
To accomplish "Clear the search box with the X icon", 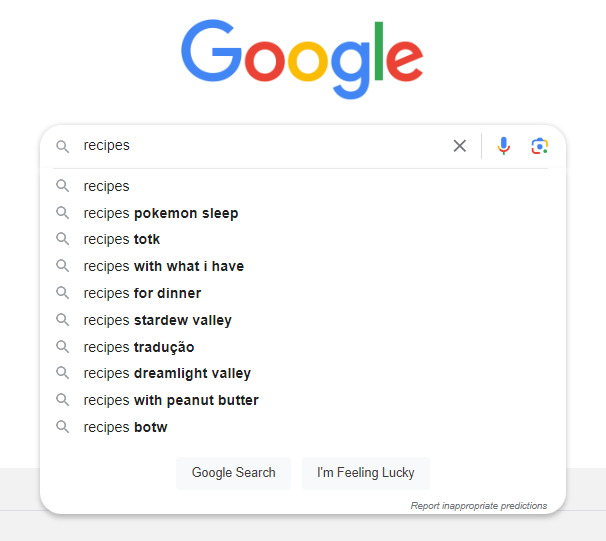I will coord(460,146).
